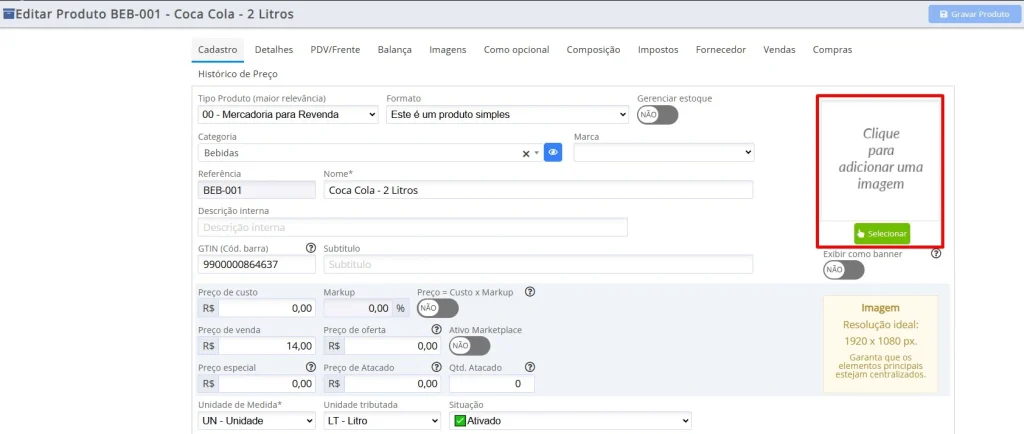Open the Situação dropdown showing Ativado
This screenshot has width=1024, height=434.
[570, 421]
